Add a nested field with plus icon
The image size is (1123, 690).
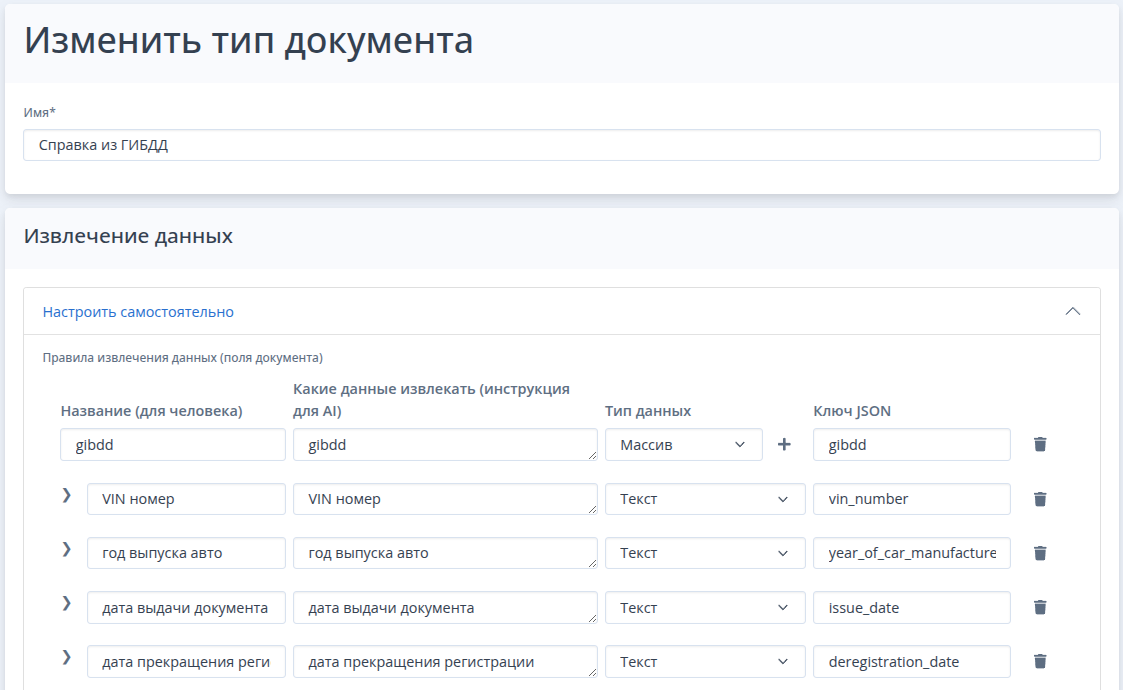point(784,444)
